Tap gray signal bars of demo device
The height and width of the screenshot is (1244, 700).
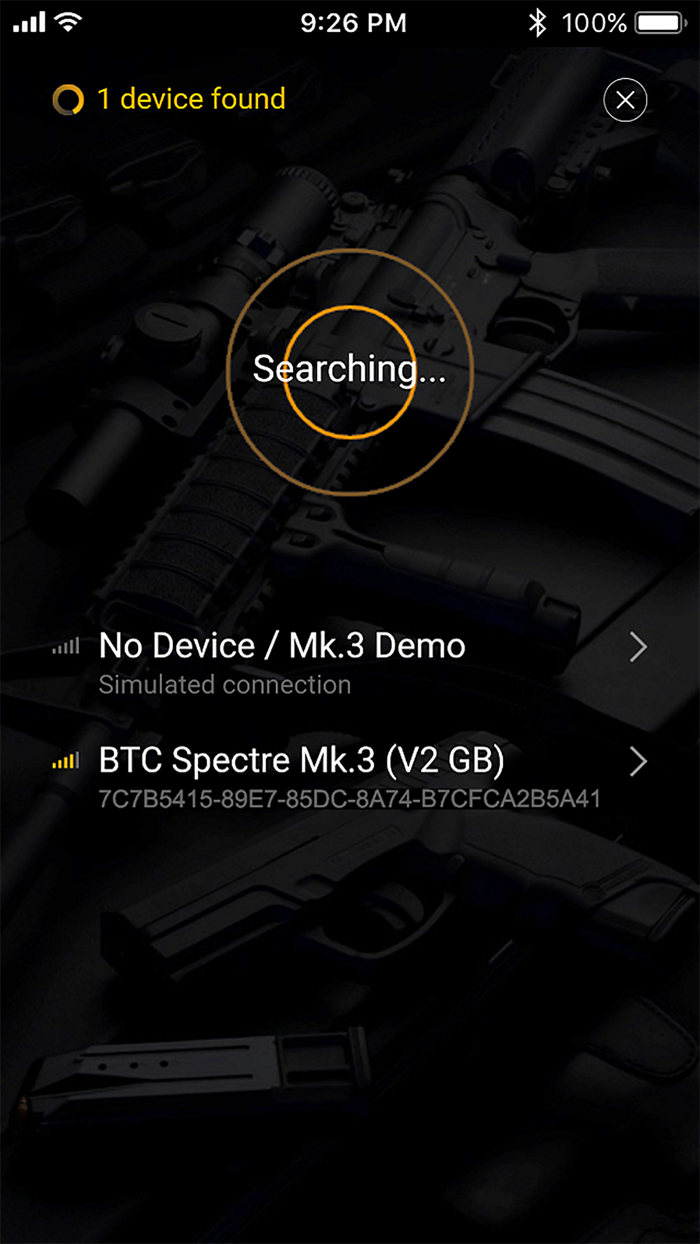tap(66, 647)
